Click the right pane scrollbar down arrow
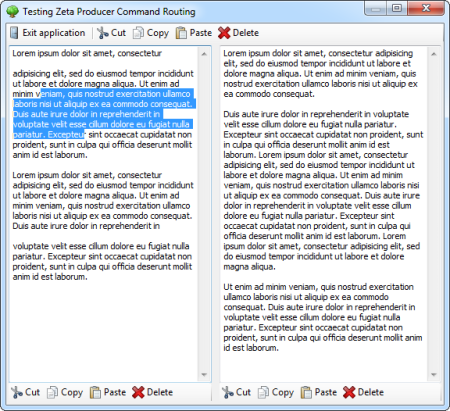Image resolution: width=450 pixels, height=411 pixels. coord(434,375)
